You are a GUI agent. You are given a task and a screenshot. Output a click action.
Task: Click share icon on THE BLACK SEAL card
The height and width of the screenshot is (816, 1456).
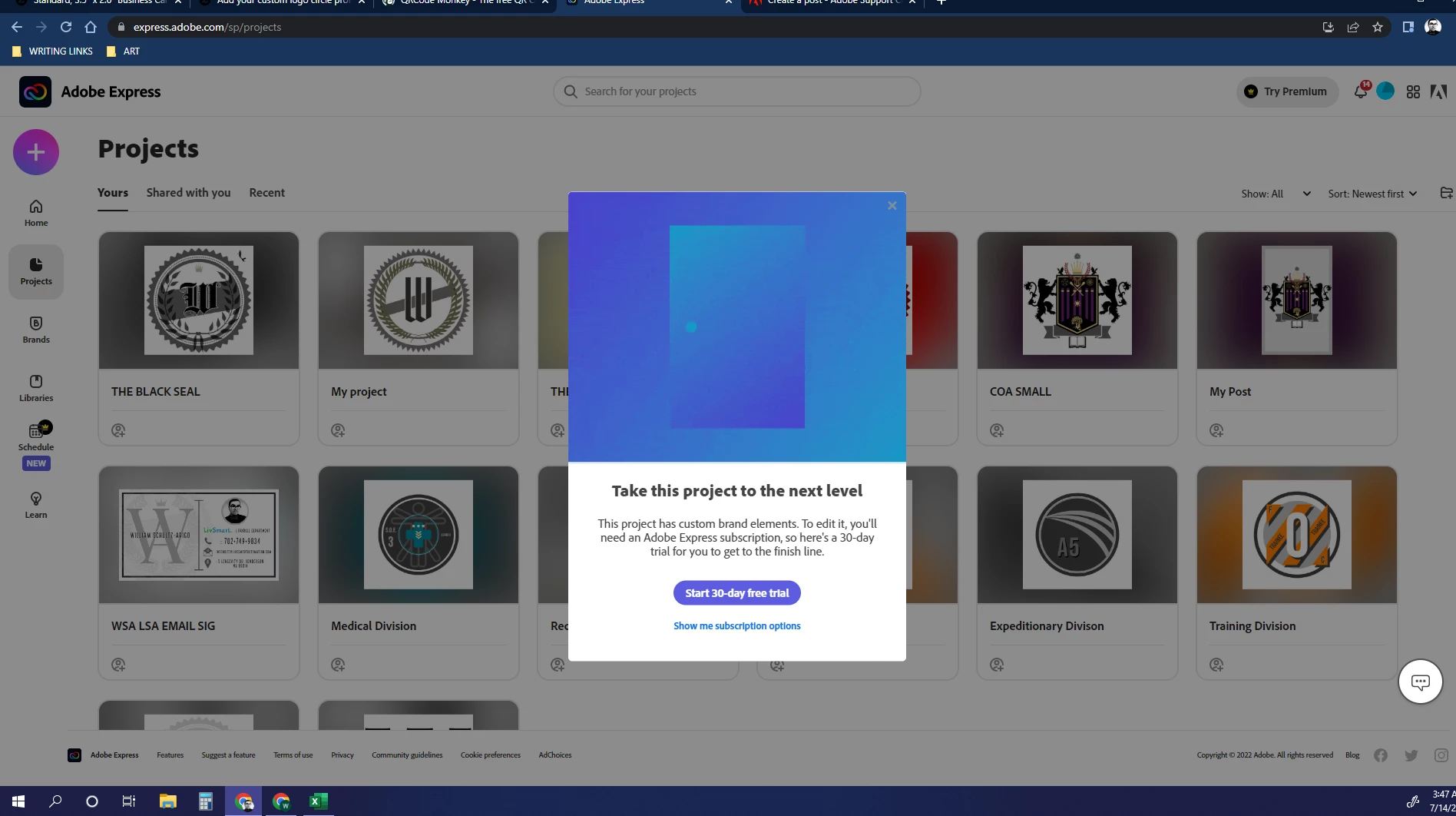click(x=118, y=430)
